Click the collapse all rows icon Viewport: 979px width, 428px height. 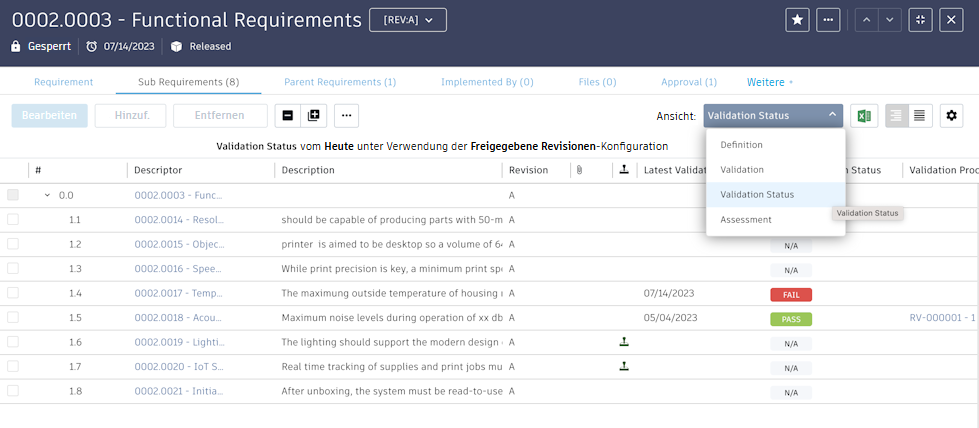288,116
